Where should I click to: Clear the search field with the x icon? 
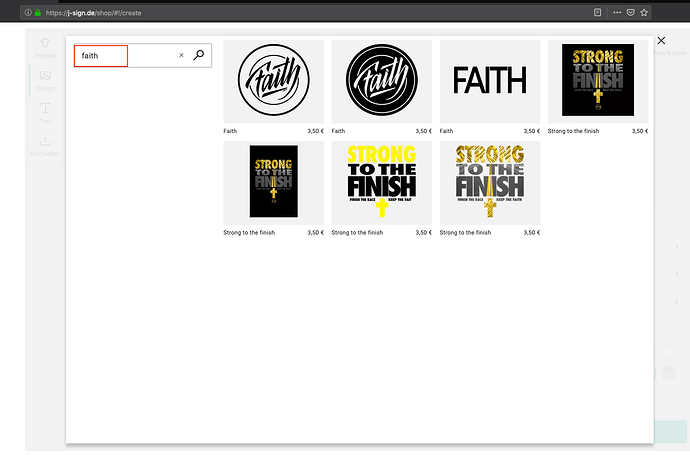[181, 56]
